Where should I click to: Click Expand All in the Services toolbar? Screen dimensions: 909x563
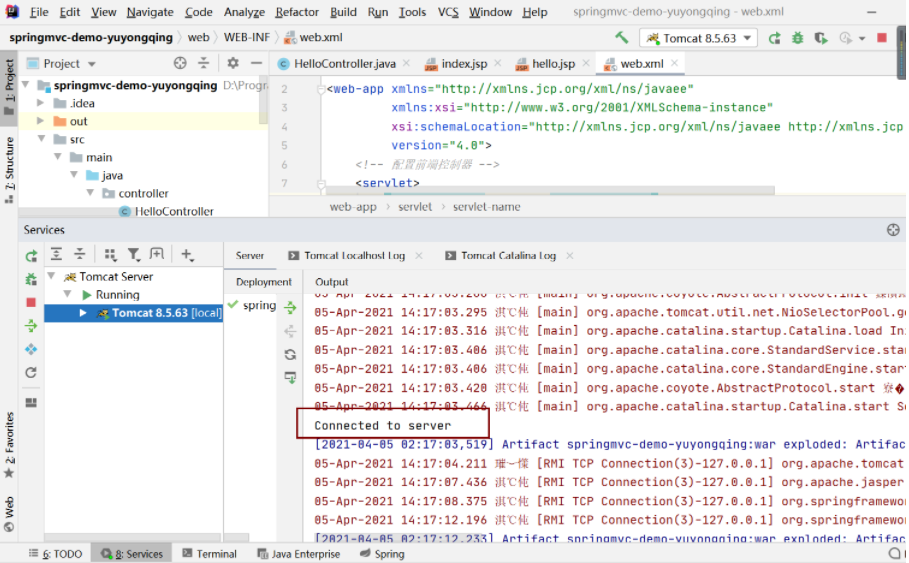pyautogui.click(x=56, y=255)
